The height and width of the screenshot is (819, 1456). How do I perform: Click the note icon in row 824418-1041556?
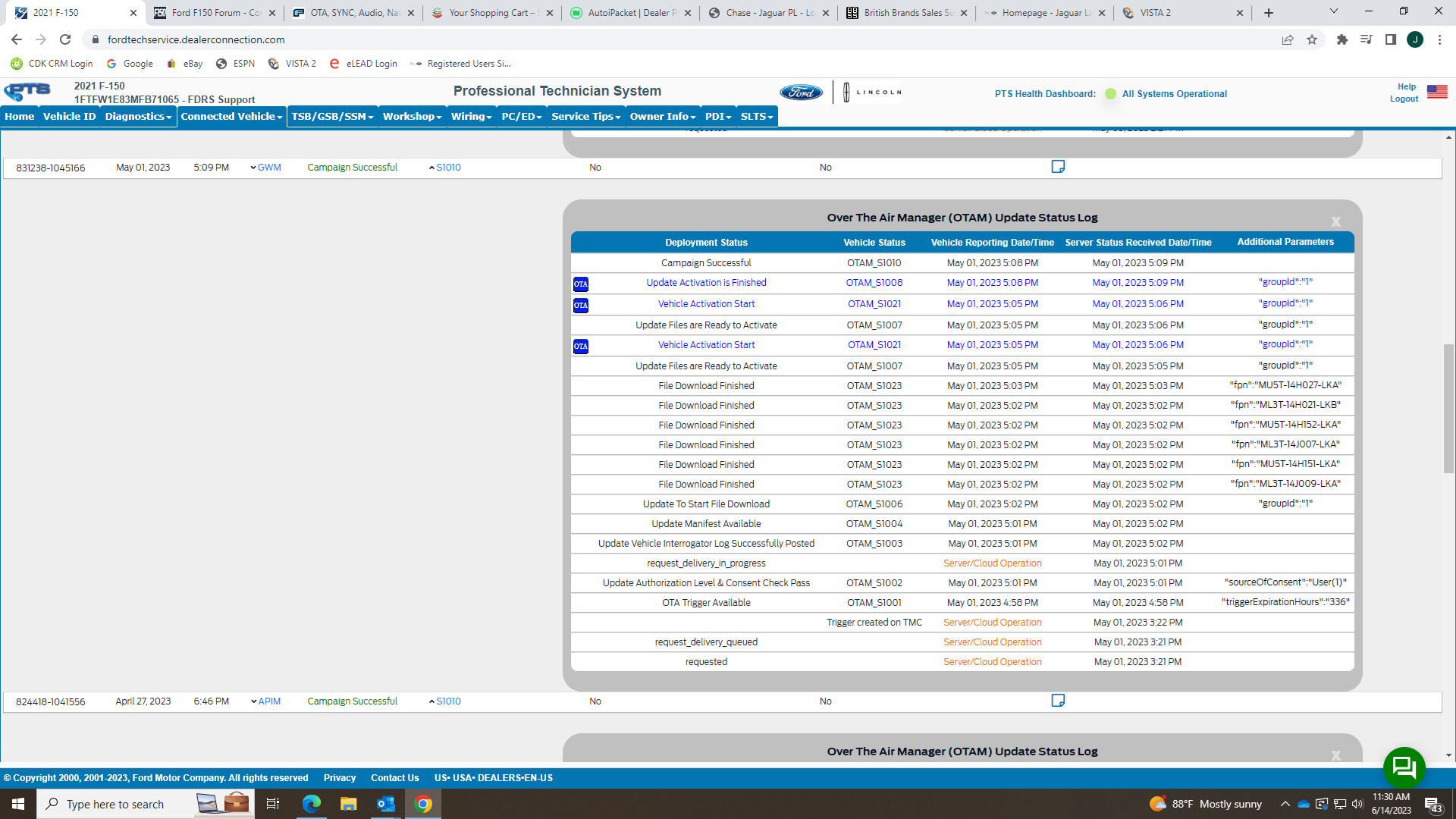pos(1058,701)
